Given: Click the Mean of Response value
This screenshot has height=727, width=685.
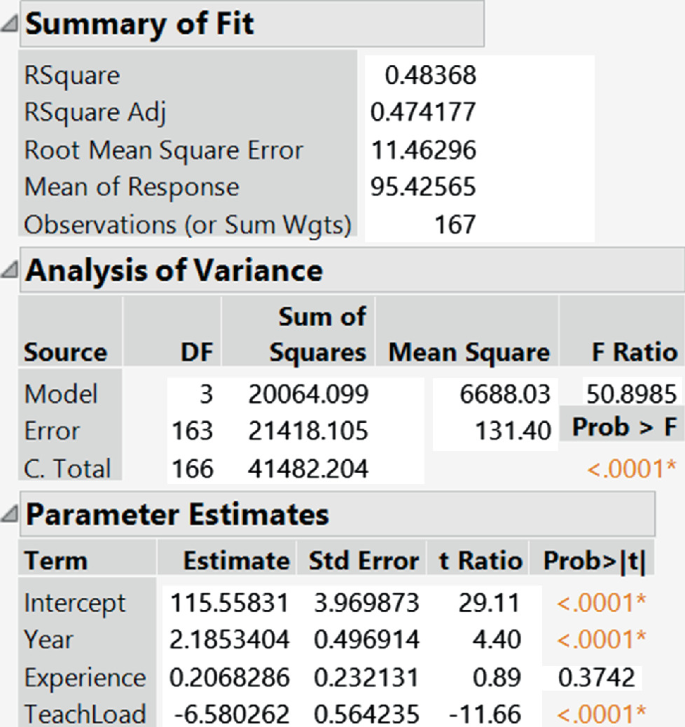Looking at the screenshot, I should click(423, 187).
